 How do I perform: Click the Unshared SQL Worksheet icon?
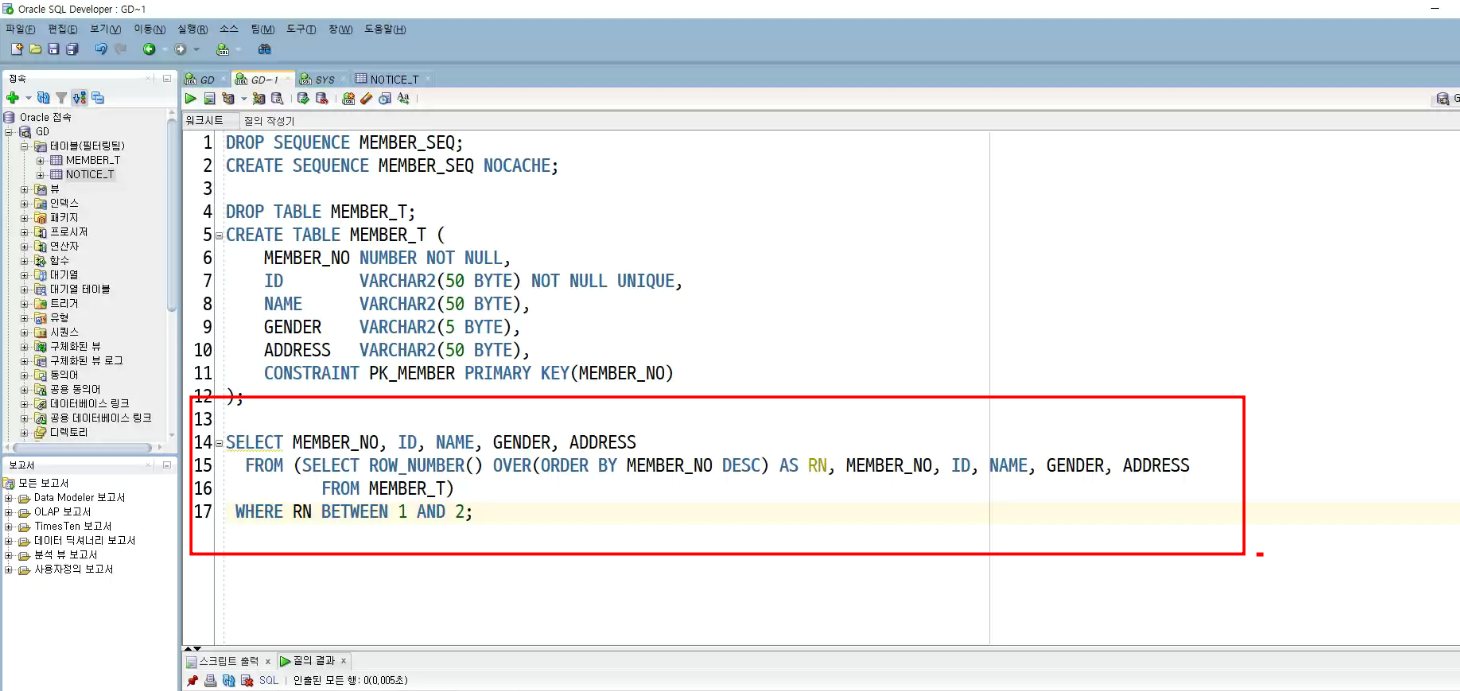coord(348,98)
